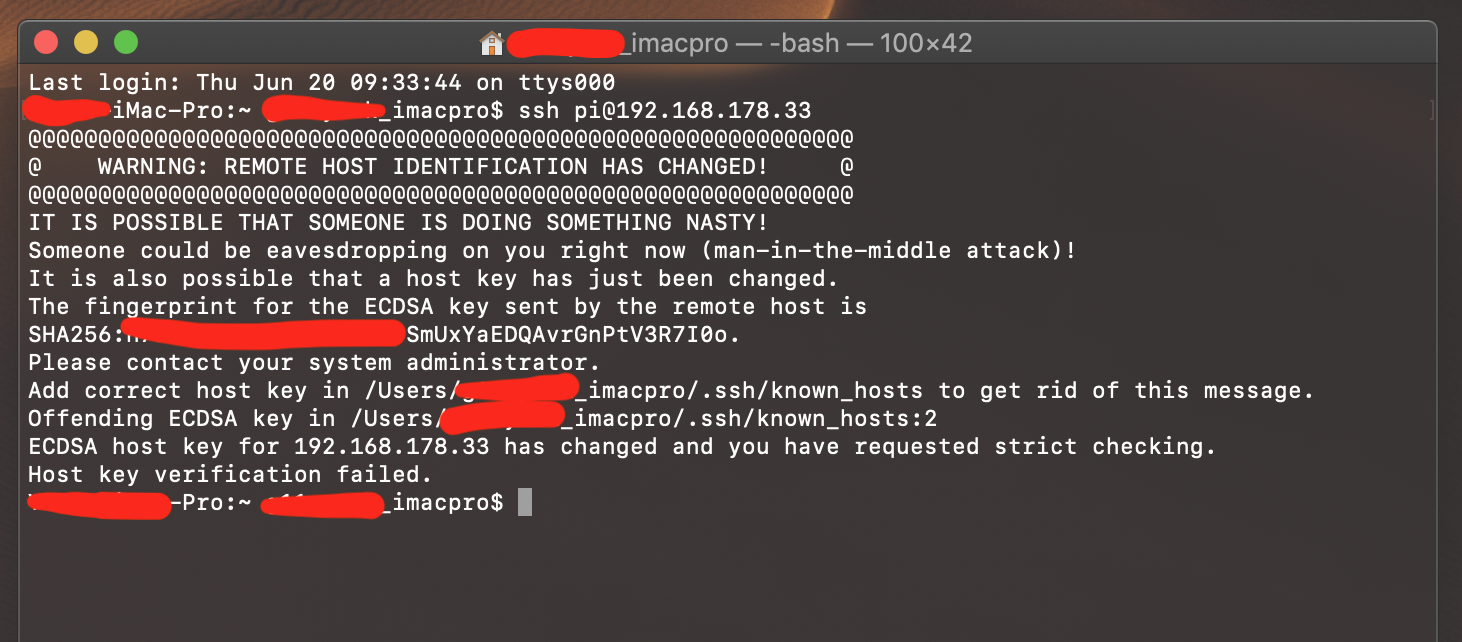Click the ssh pi@192.168.178.33 command text

665,110
